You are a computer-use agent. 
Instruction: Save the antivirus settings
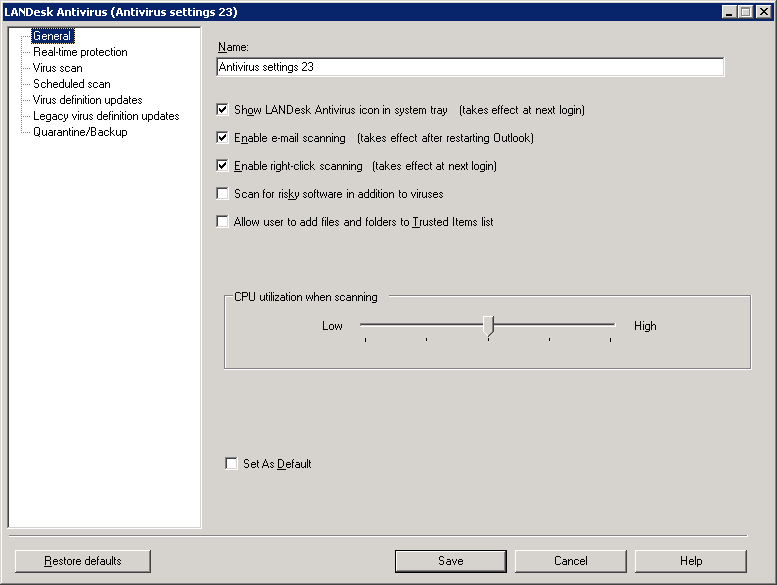pyautogui.click(x=451, y=561)
